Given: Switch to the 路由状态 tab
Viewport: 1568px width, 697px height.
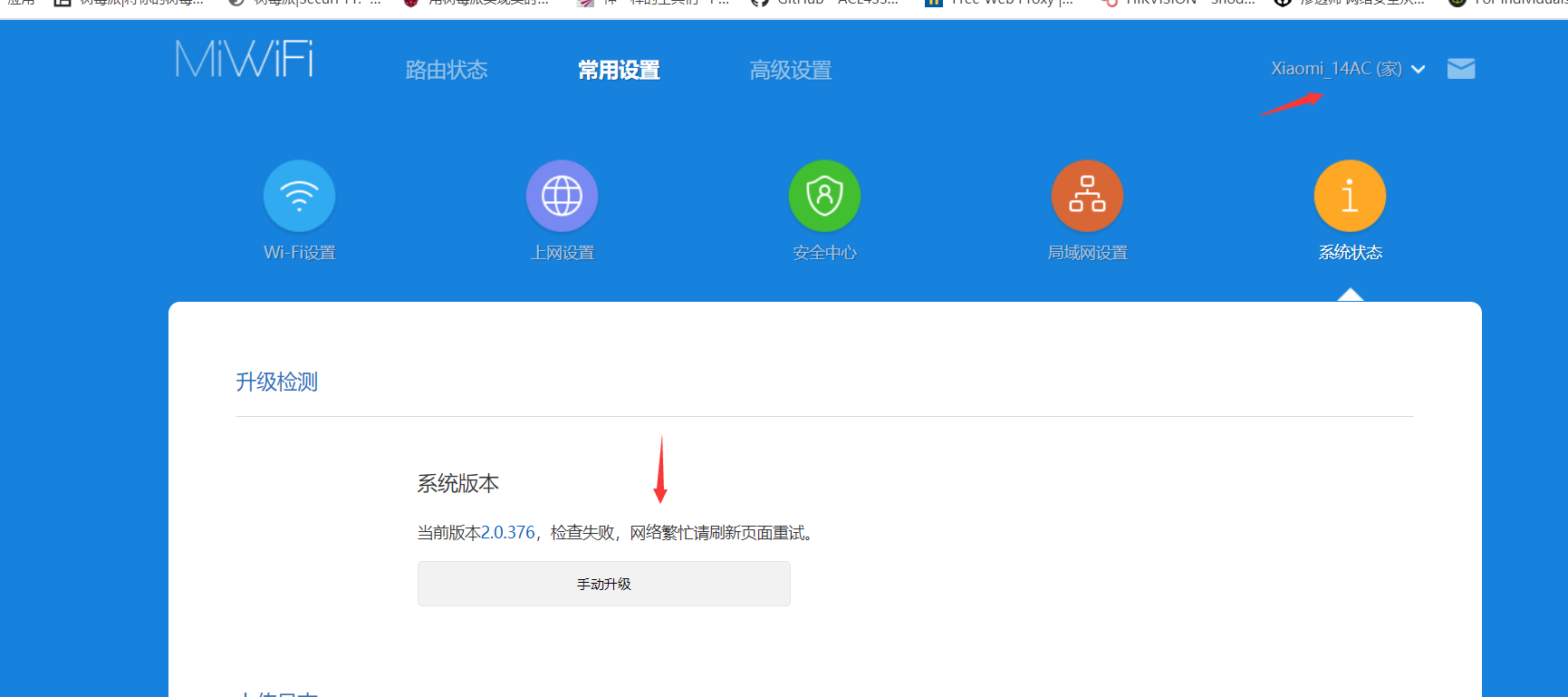Looking at the screenshot, I should [x=447, y=70].
